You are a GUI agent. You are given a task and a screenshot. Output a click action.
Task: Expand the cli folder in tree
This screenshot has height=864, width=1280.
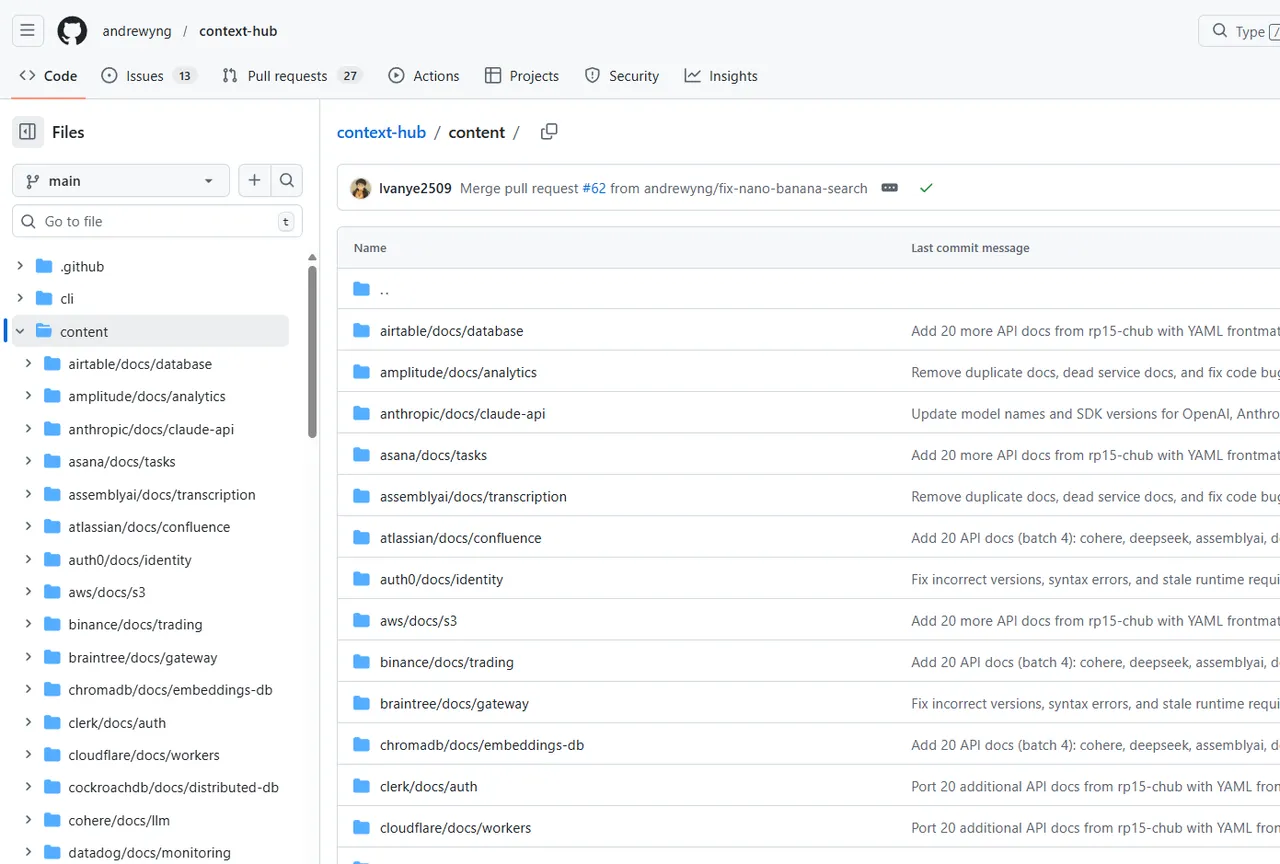click(20, 298)
